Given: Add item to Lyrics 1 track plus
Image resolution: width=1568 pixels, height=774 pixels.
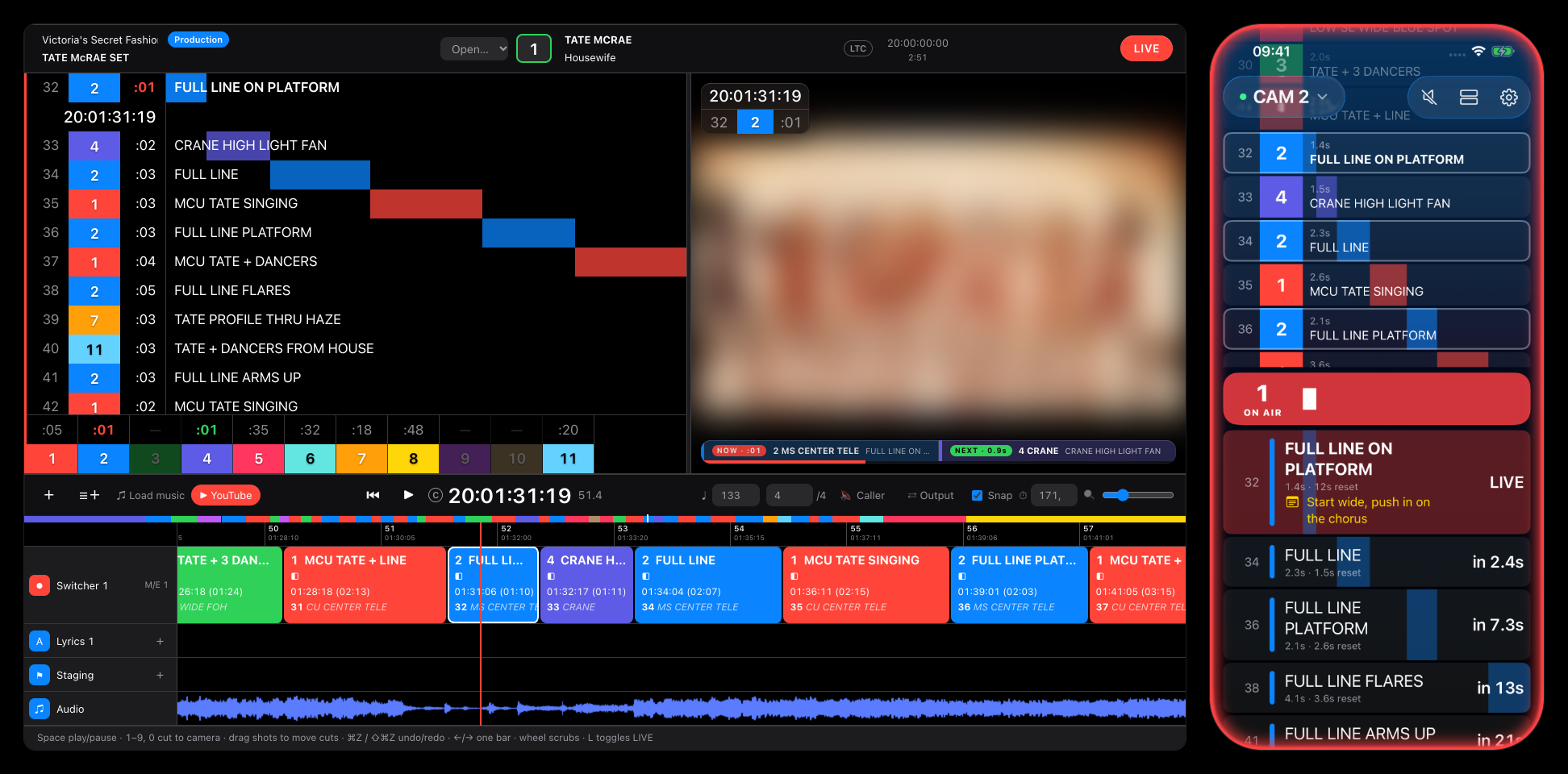Looking at the screenshot, I should click(x=160, y=641).
